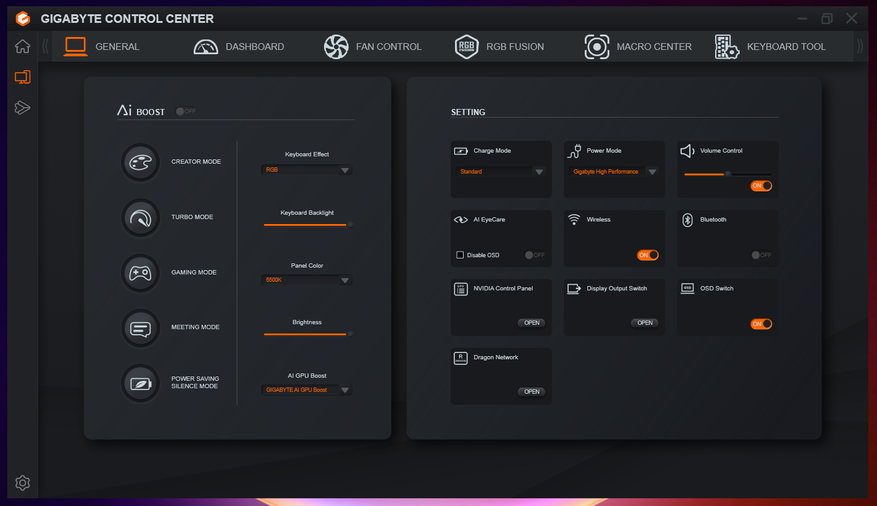Open the home icon in sidebar
877x506 pixels.
click(x=22, y=46)
